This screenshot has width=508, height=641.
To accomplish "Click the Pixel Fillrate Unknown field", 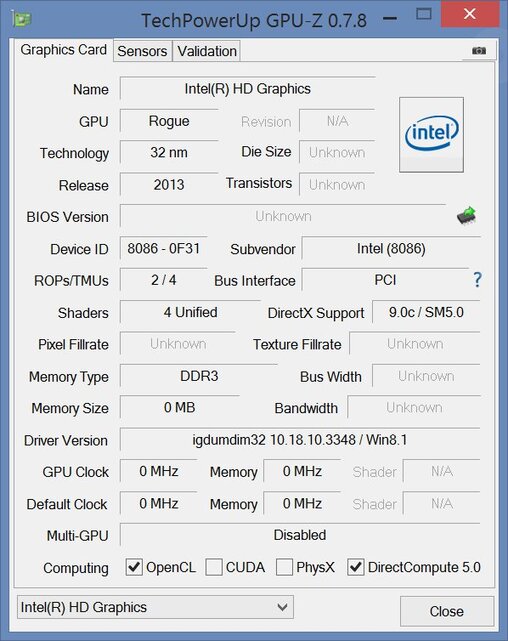I will [x=178, y=344].
